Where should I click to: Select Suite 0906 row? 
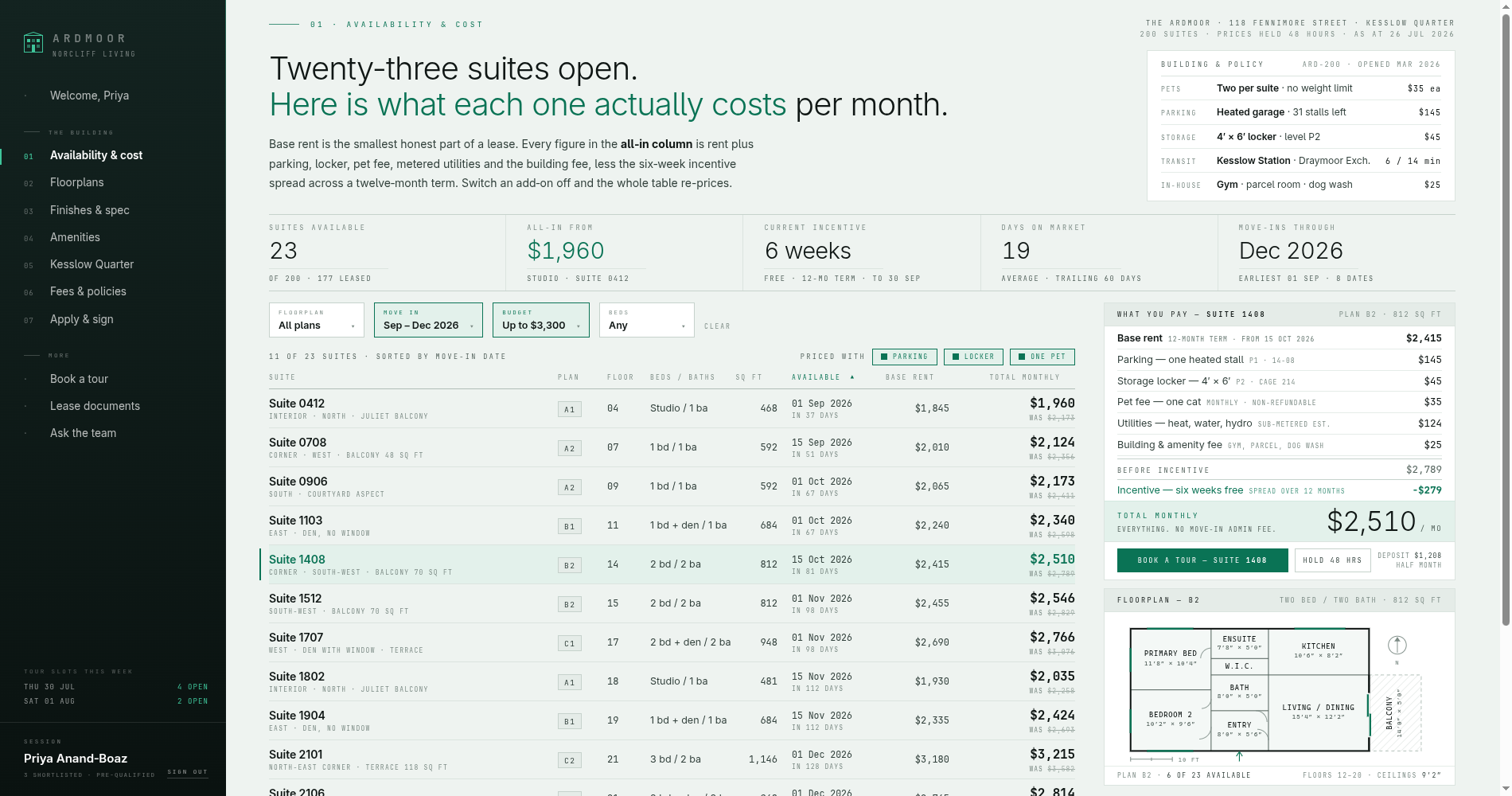coord(672,486)
